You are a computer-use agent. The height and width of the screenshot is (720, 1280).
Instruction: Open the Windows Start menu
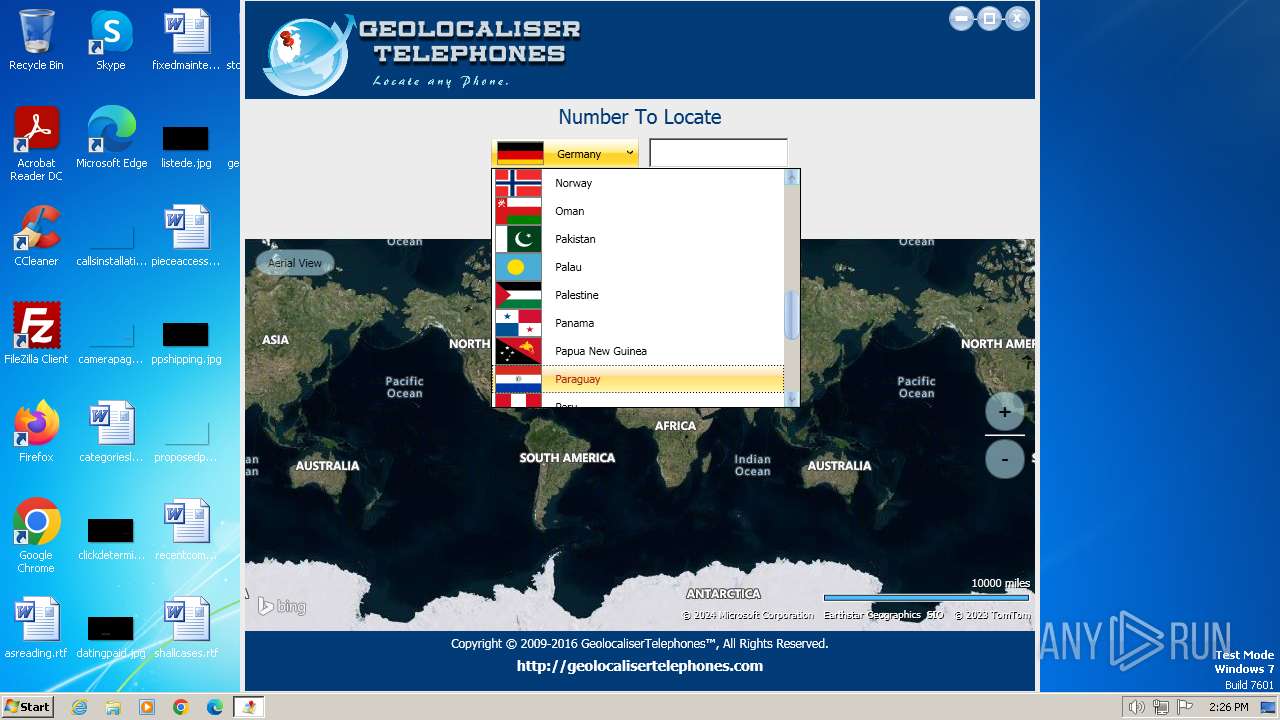pyautogui.click(x=27, y=706)
